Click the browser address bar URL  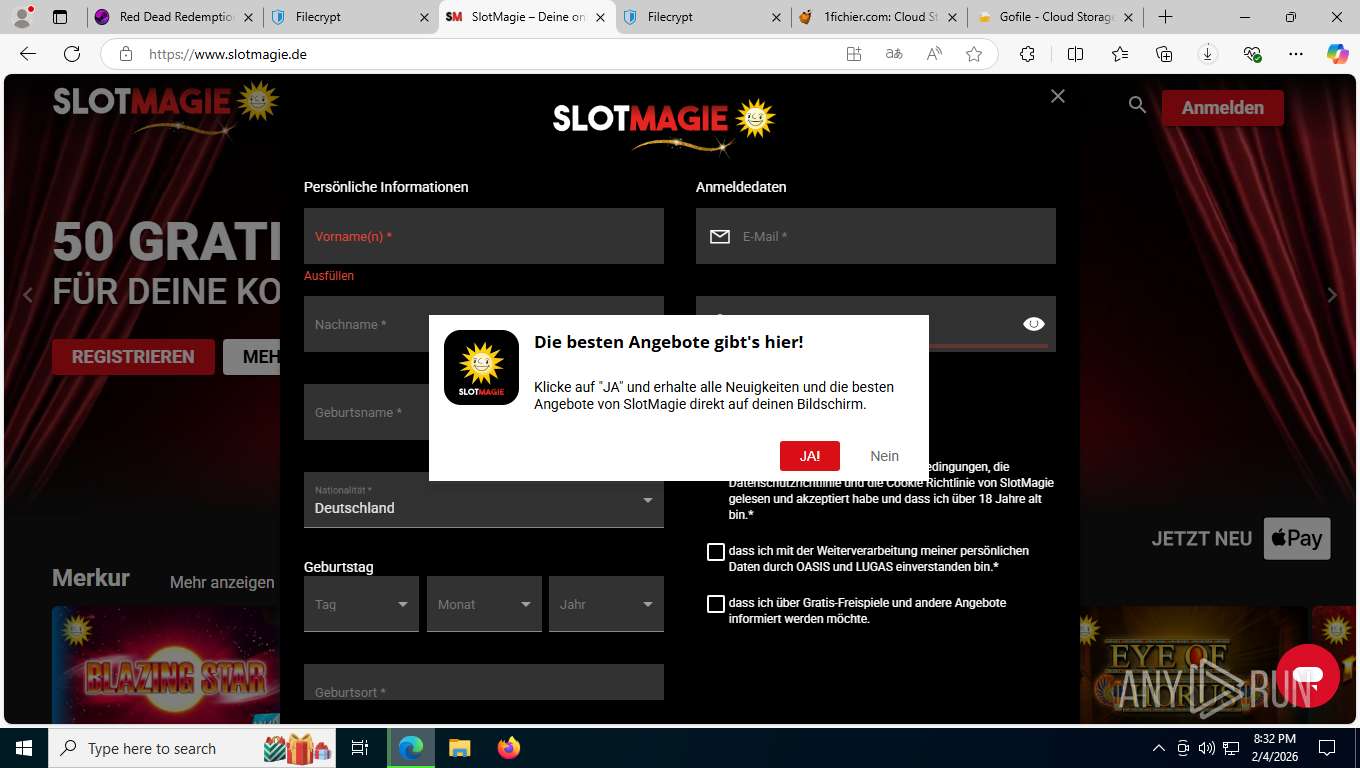227,54
